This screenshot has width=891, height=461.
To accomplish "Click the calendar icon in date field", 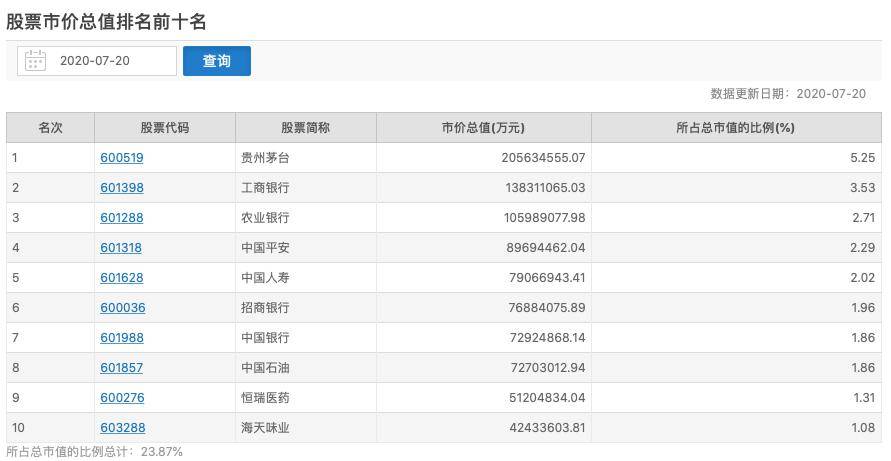I will pos(36,61).
